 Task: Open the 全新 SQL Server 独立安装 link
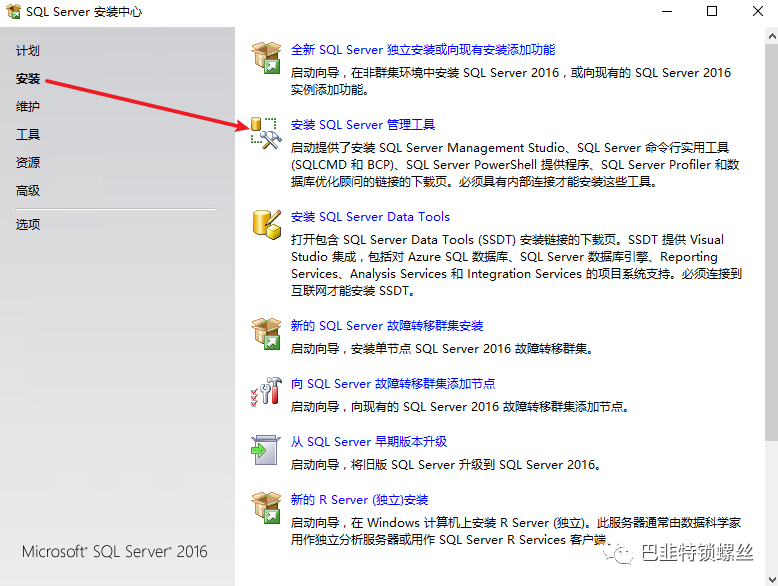[423, 50]
